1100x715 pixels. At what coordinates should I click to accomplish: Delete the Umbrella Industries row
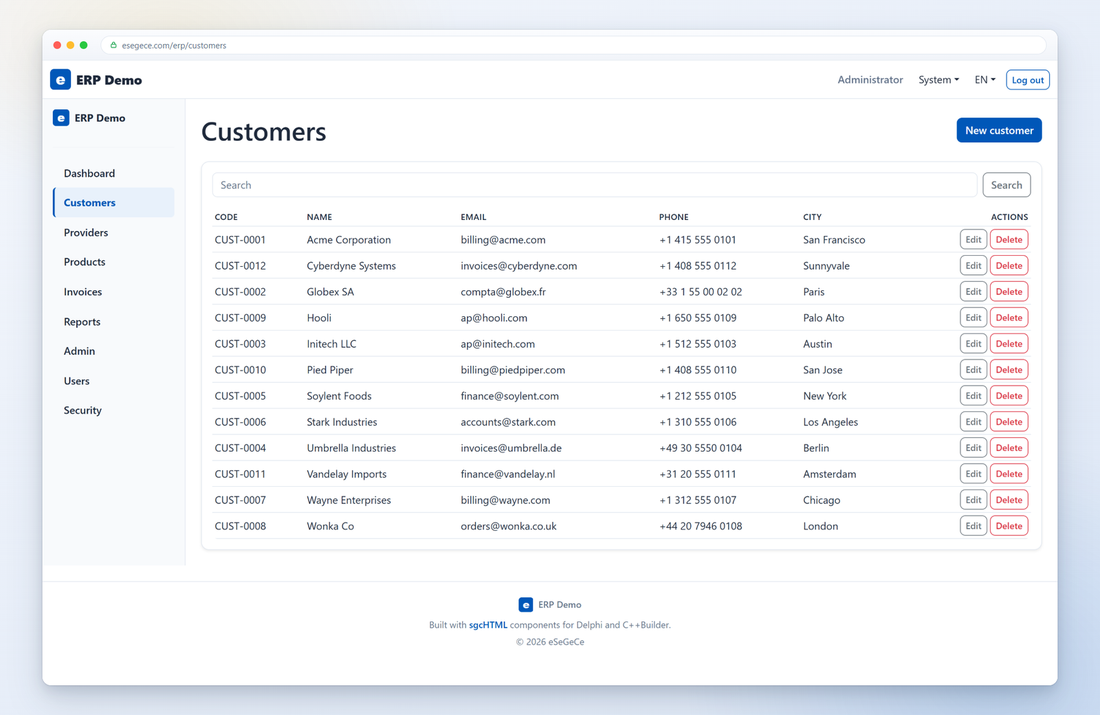1009,447
